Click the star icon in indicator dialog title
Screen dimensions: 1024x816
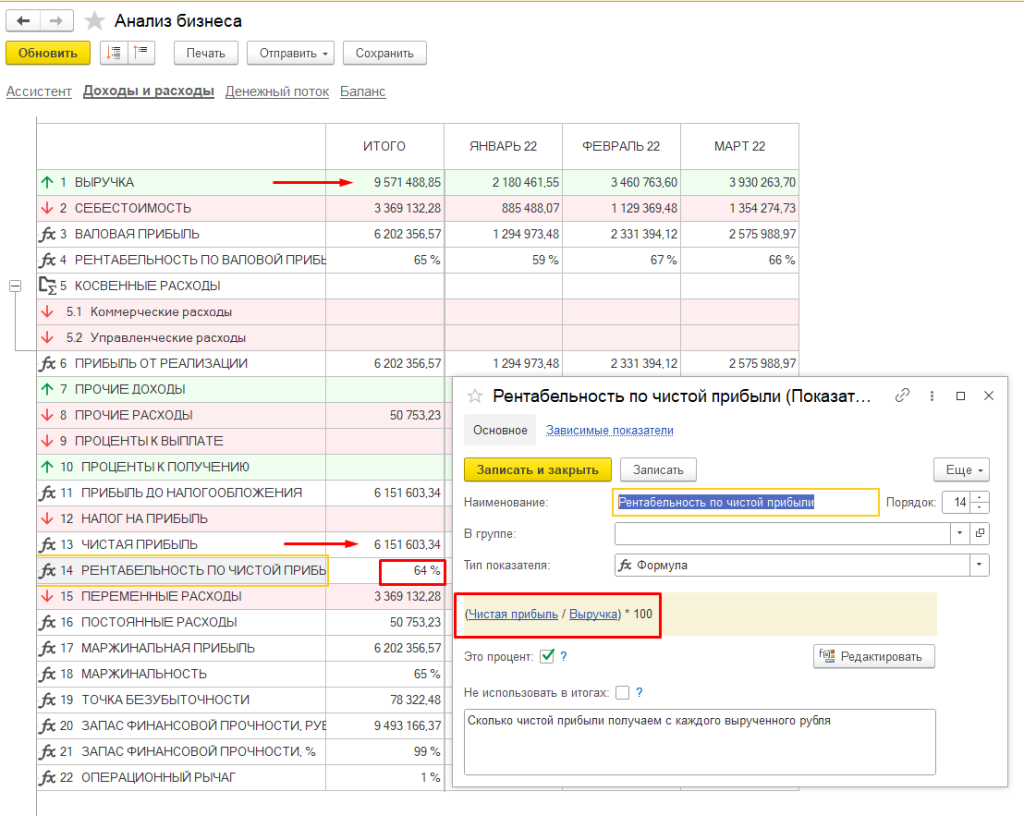click(475, 396)
